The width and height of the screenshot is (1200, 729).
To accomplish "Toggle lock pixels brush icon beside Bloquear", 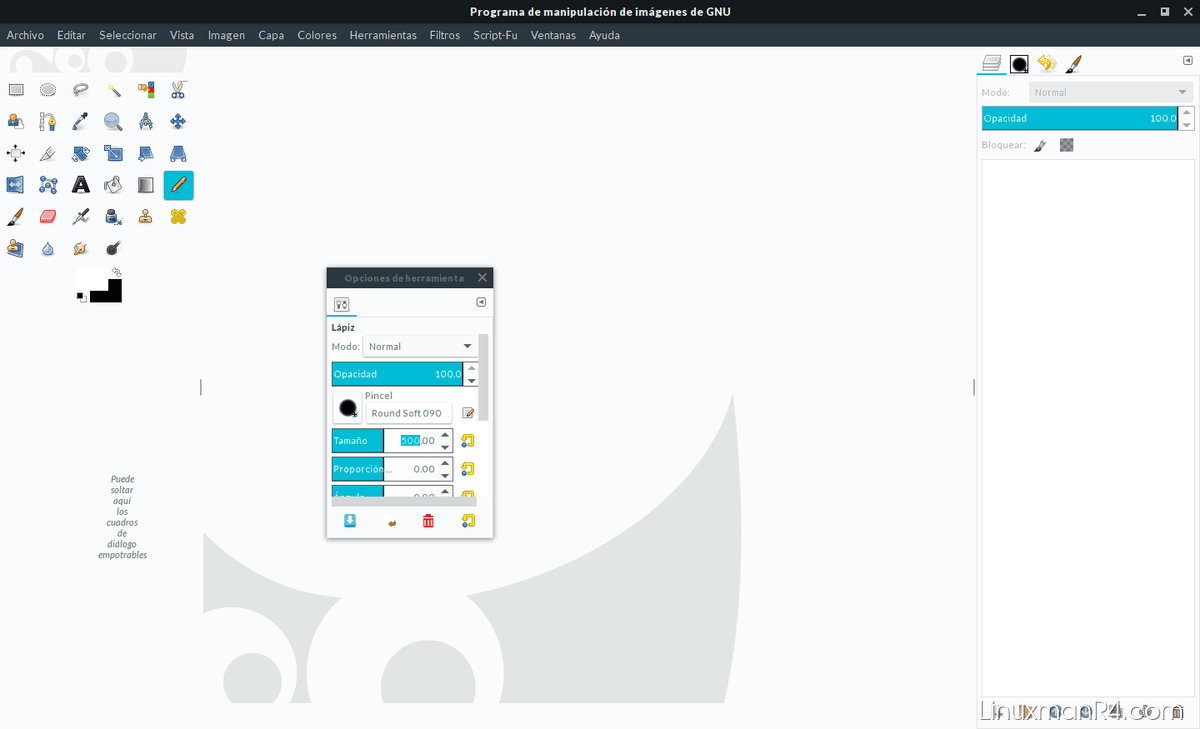I will 1040,146.
